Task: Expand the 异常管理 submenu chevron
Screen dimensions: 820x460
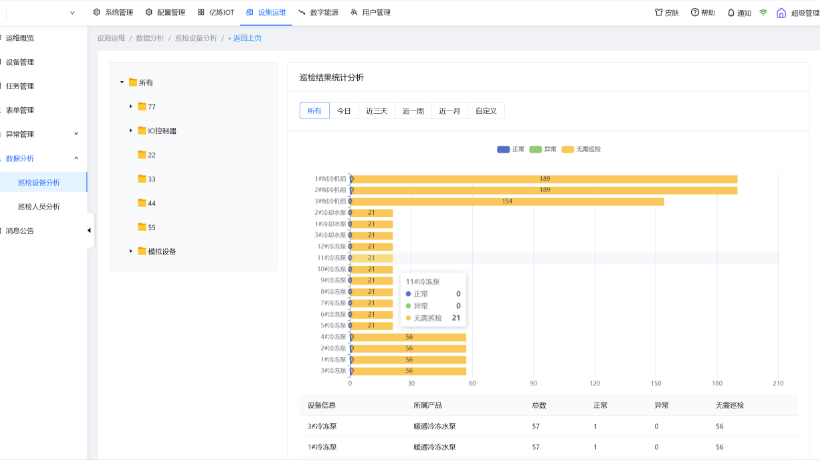Action: (x=76, y=134)
